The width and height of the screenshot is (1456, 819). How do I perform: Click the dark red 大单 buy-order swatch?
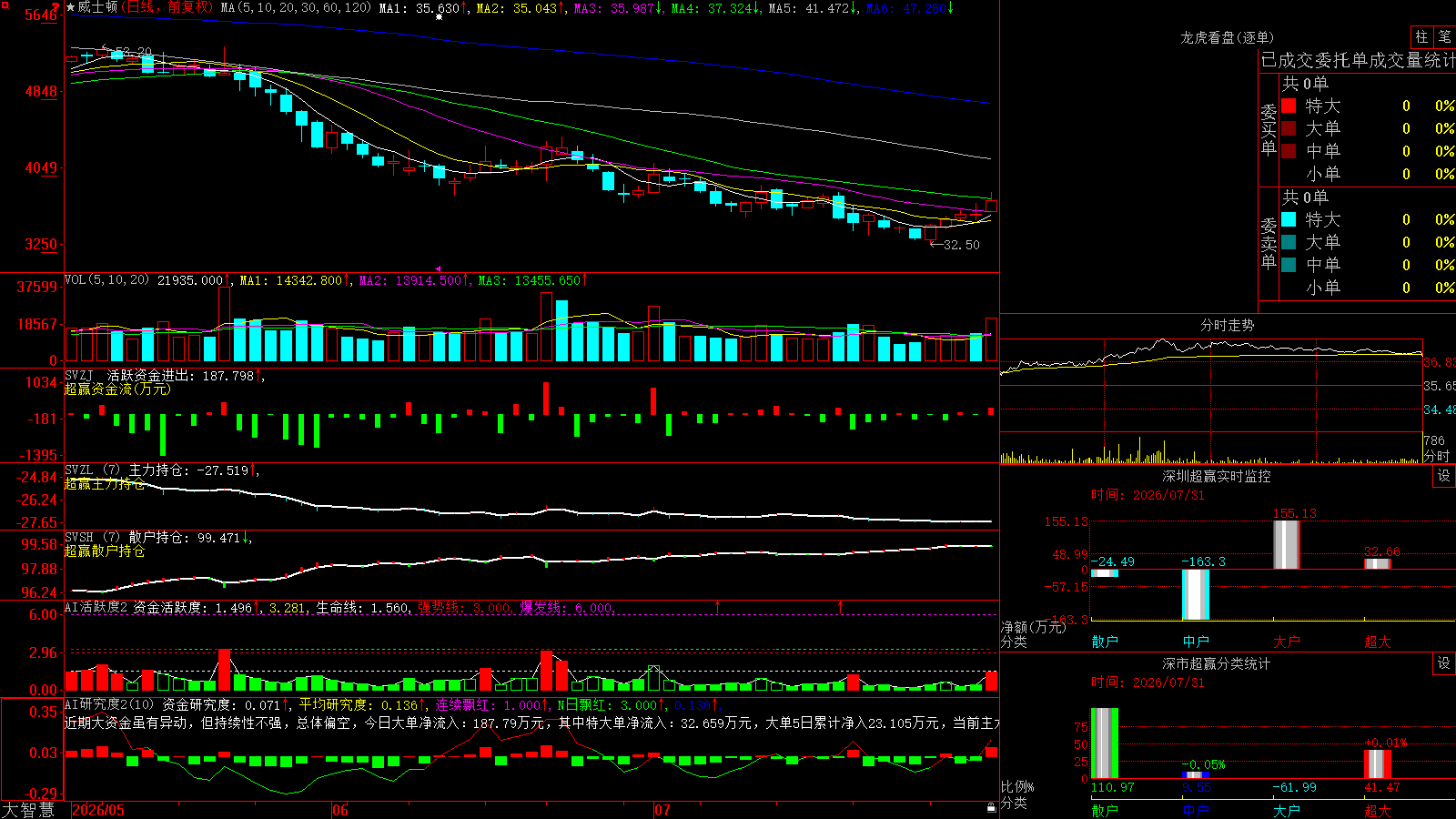tap(1289, 128)
